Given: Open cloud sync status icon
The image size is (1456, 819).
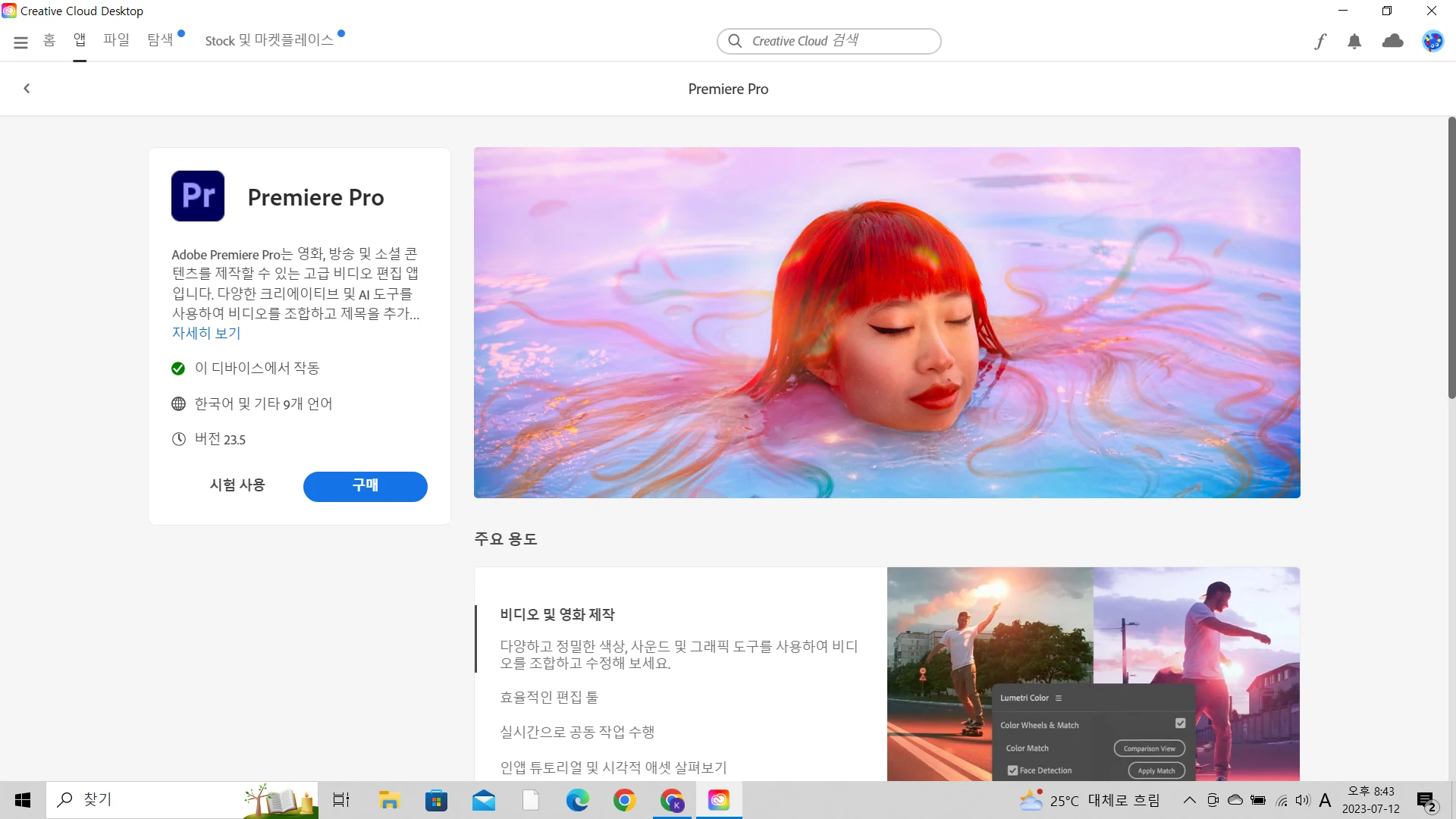Looking at the screenshot, I should pyautogui.click(x=1392, y=41).
